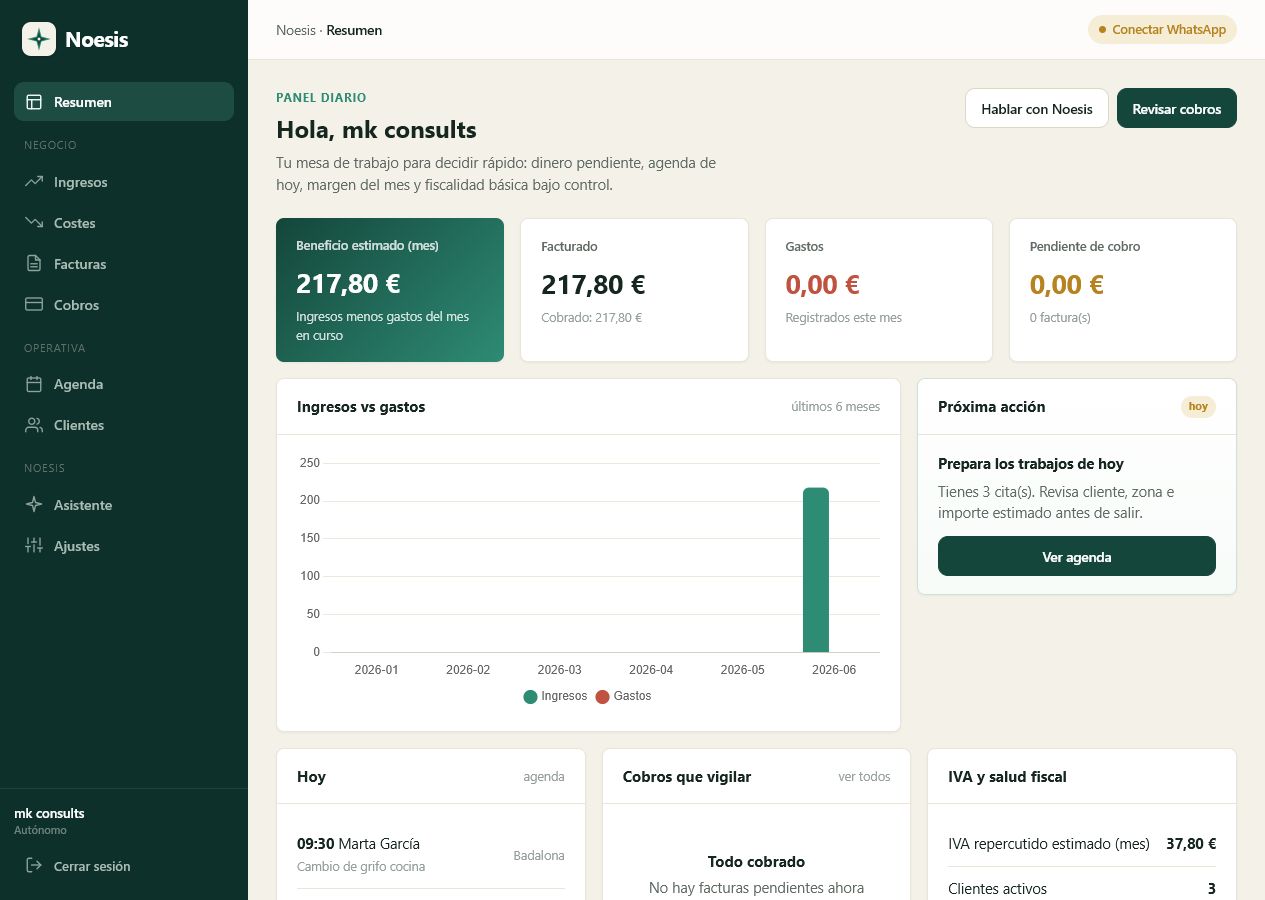Click the Noesis star logo icon
The height and width of the screenshot is (900, 1265).
click(39, 40)
